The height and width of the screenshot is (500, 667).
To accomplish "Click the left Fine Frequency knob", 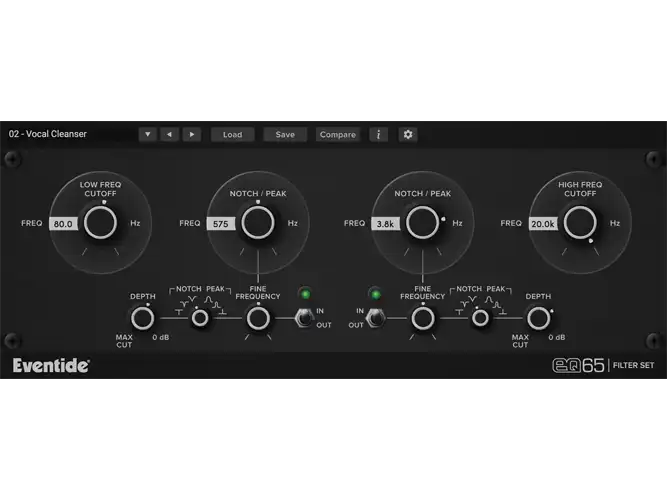I will point(258,318).
